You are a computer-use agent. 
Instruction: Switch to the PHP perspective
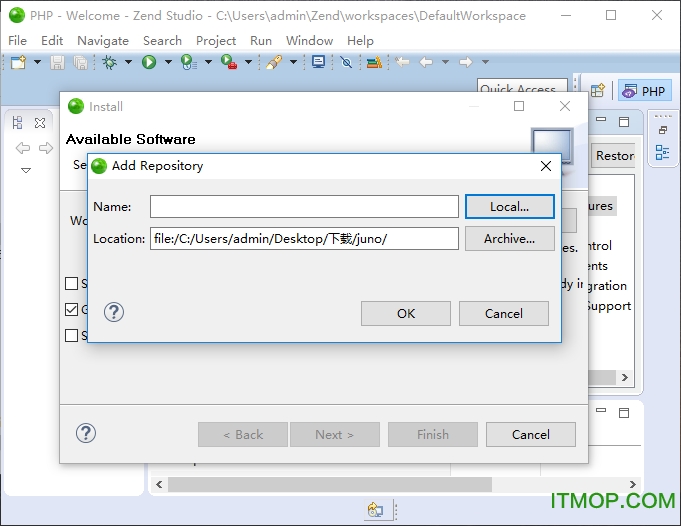[x=644, y=91]
